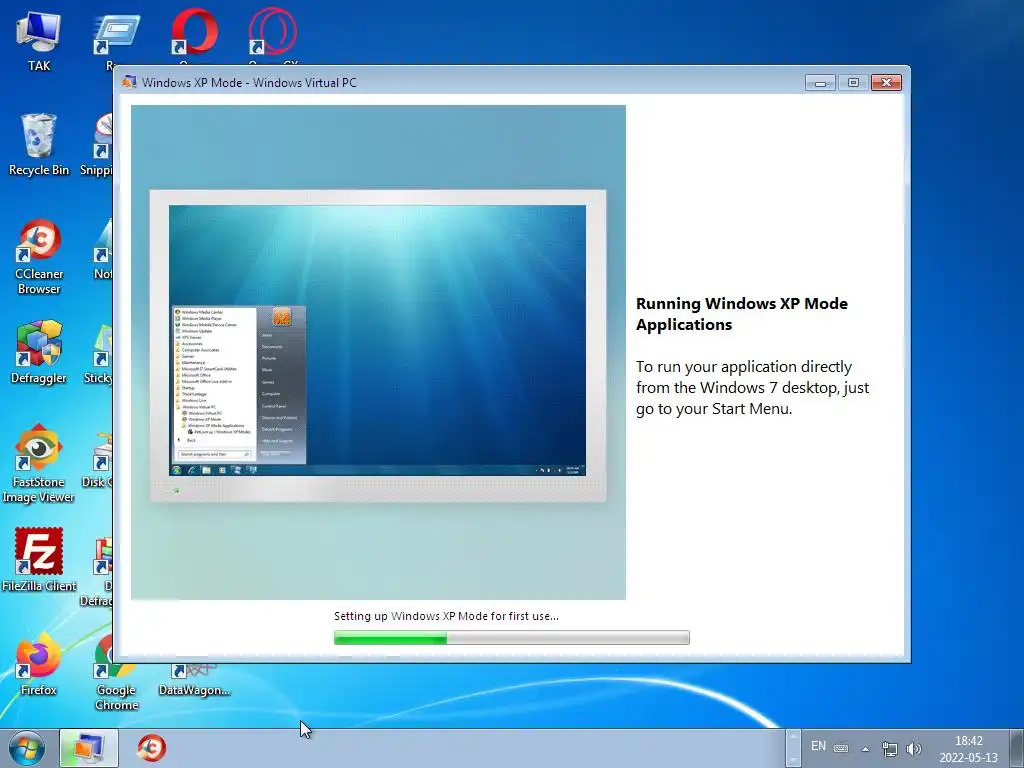Minimize the Windows XP Mode window
The image size is (1024, 768).
point(820,82)
